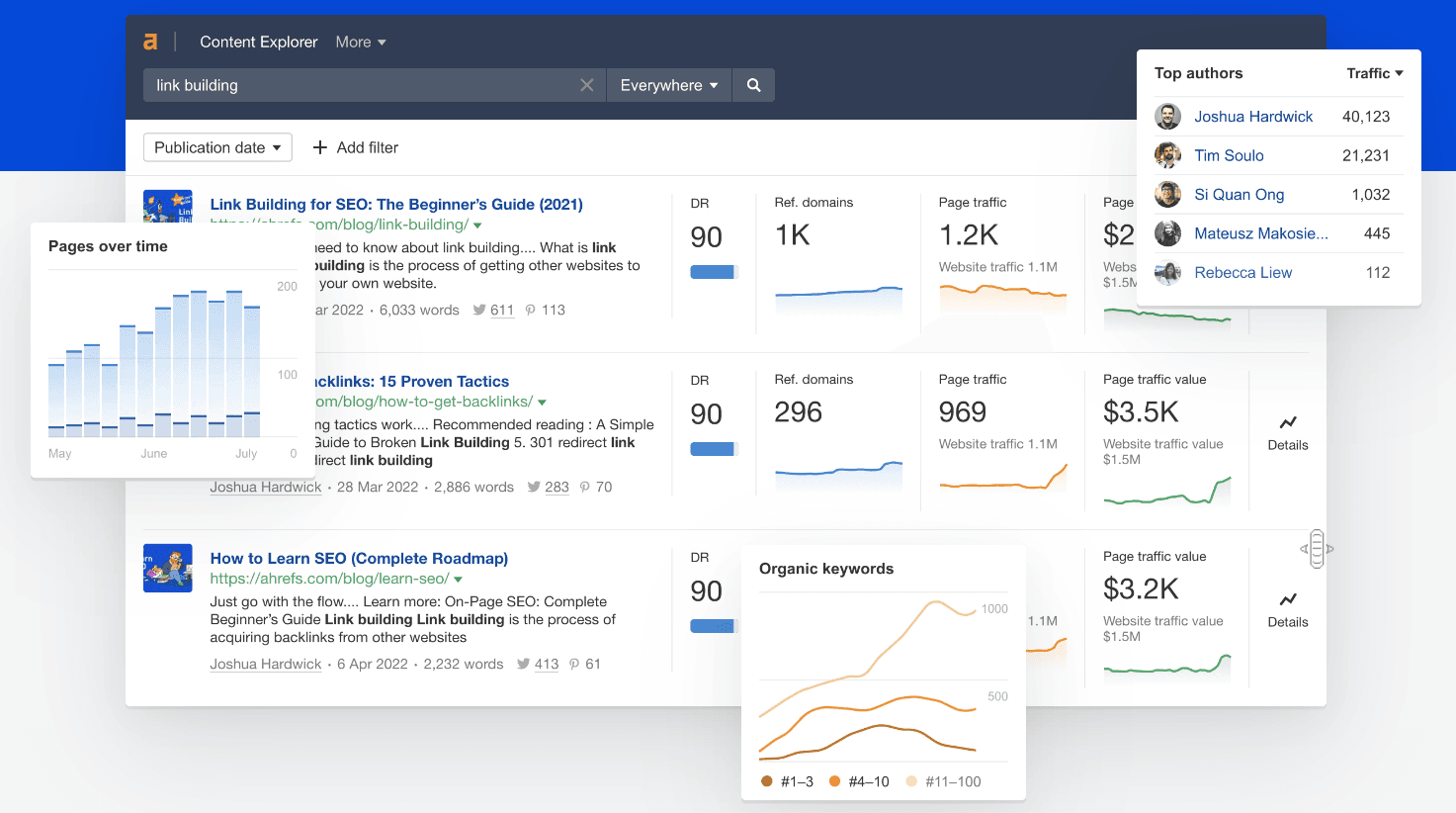This screenshot has height=813, width=1456.
Task: Click Link Building for SEO article thumbnail
Action: click(x=168, y=206)
